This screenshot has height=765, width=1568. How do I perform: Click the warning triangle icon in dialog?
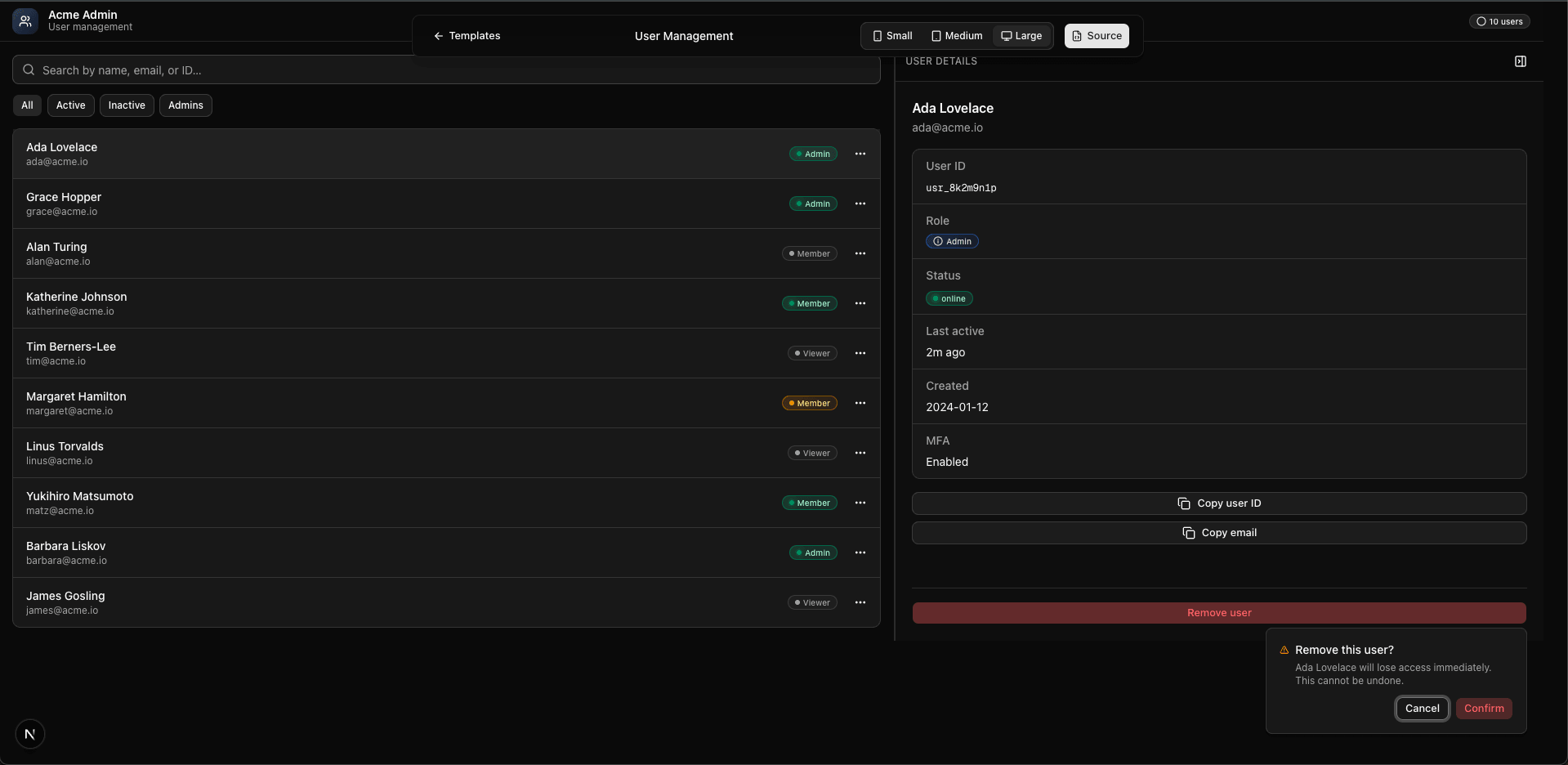tap(1284, 651)
